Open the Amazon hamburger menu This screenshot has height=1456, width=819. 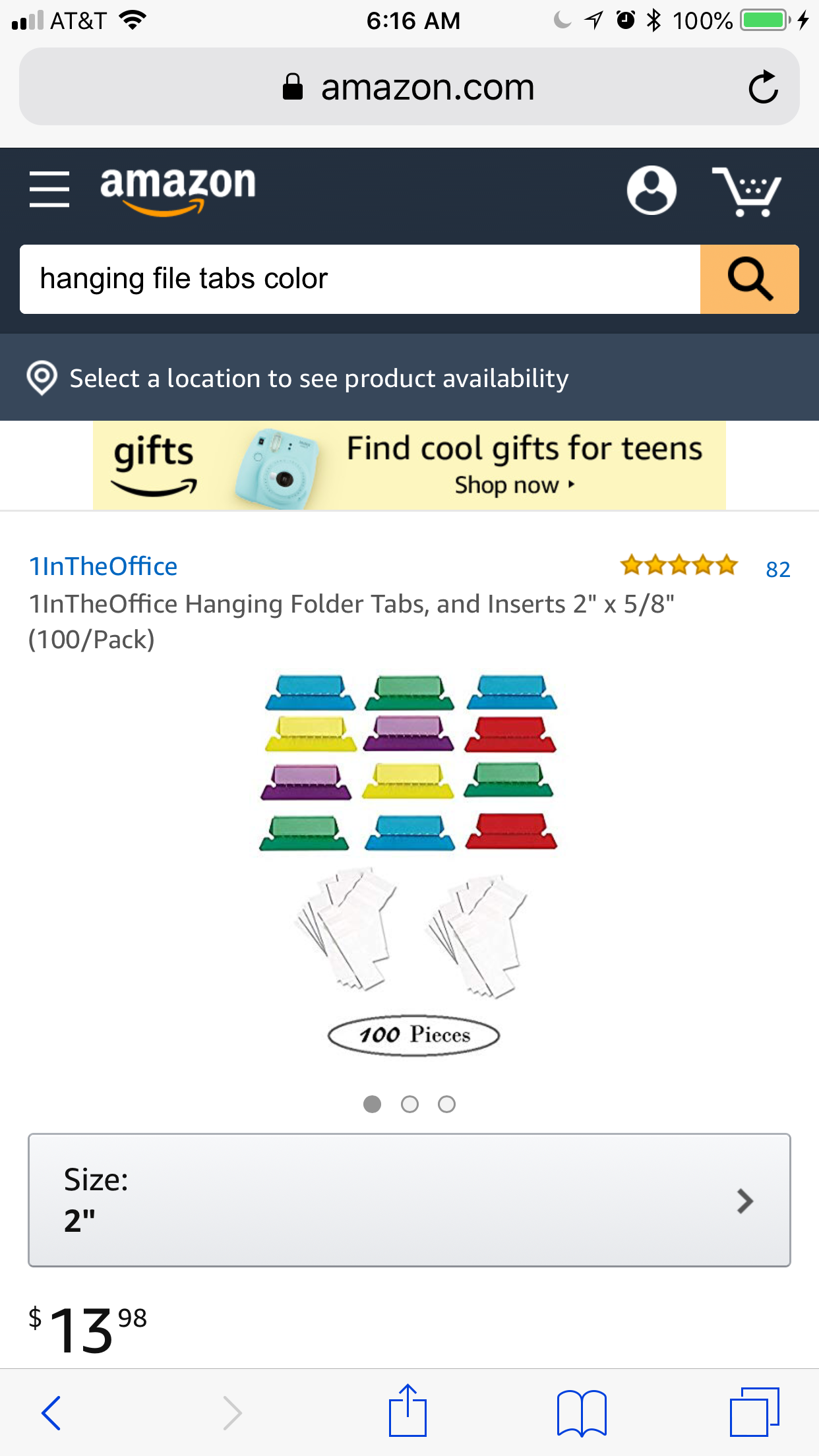point(49,189)
